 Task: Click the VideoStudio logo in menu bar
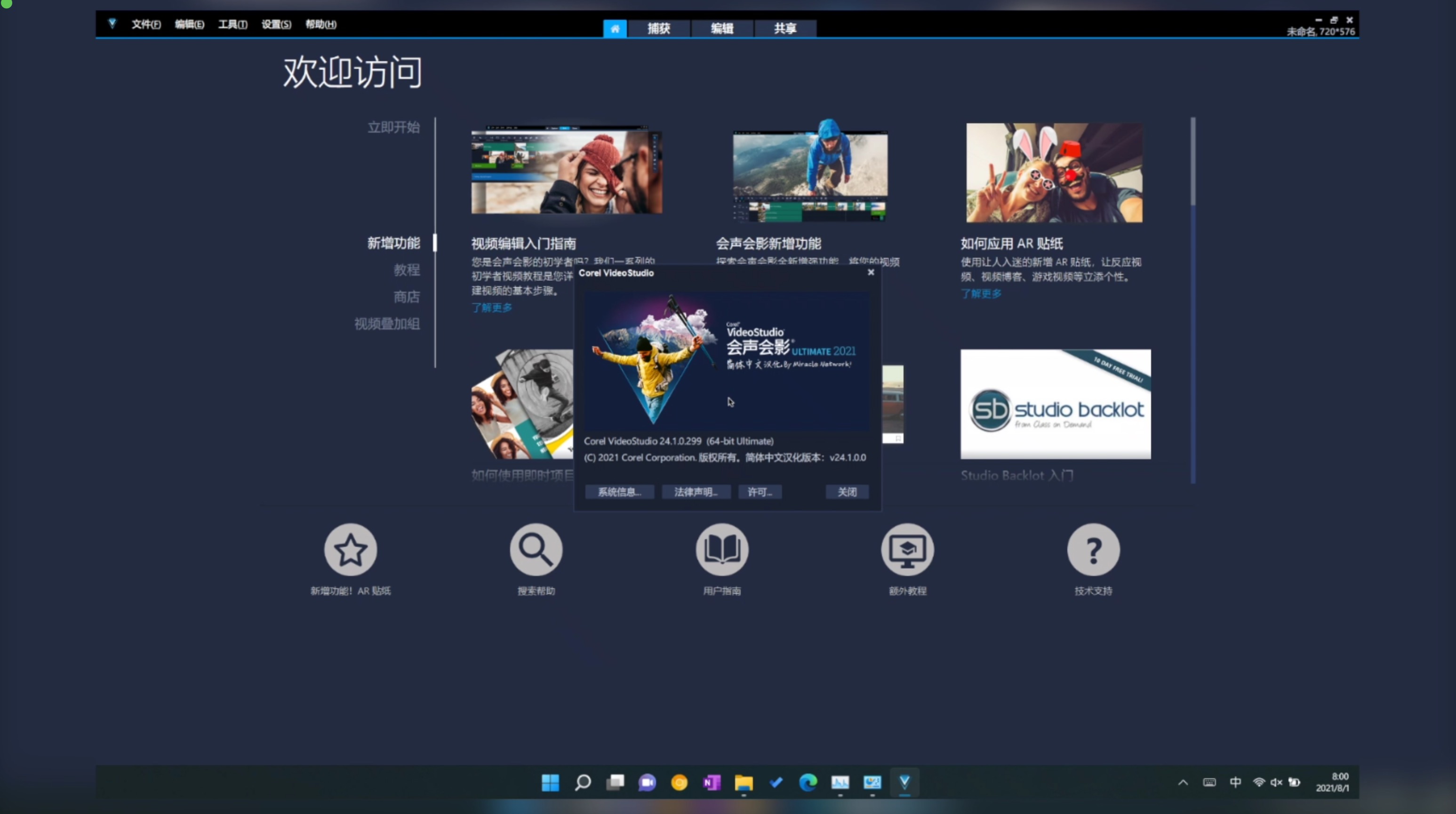(x=112, y=24)
